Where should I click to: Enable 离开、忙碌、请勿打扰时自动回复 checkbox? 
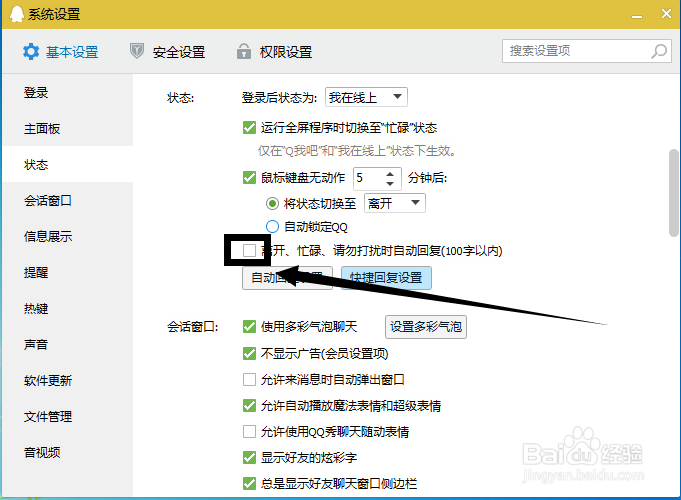[x=249, y=250]
